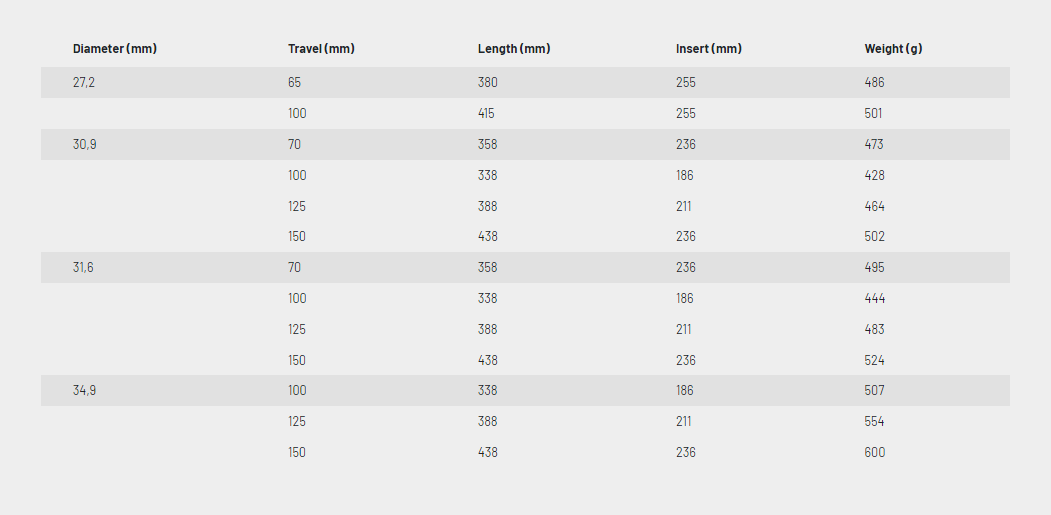Click the weight value 501
Screen dimensions: 1051x515
pyautogui.click(x=873, y=113)
